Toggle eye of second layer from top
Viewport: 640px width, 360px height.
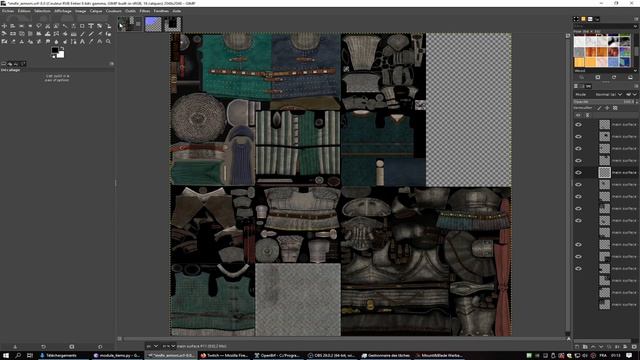coord(578,137)
